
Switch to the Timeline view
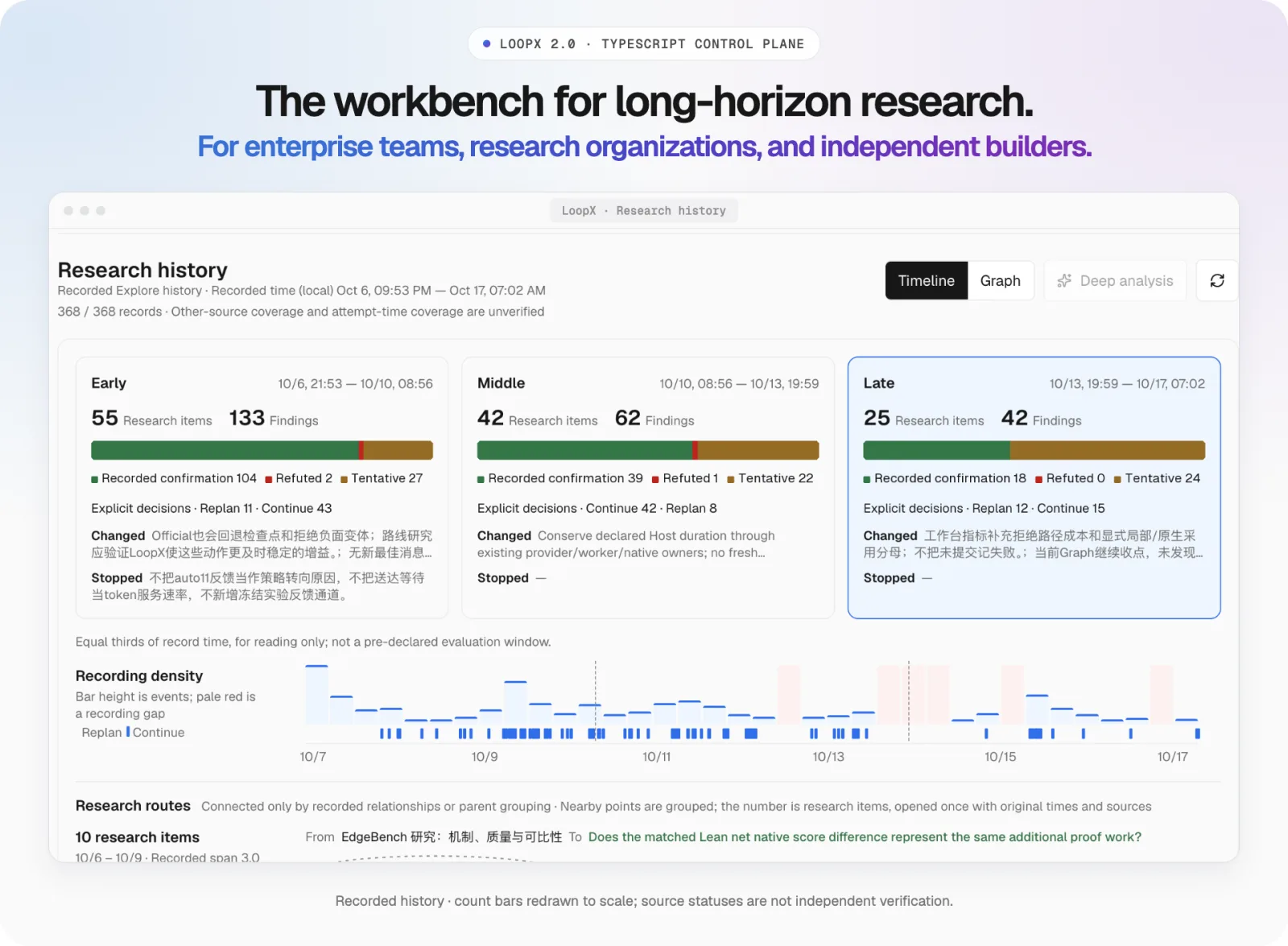pos(927,280)
